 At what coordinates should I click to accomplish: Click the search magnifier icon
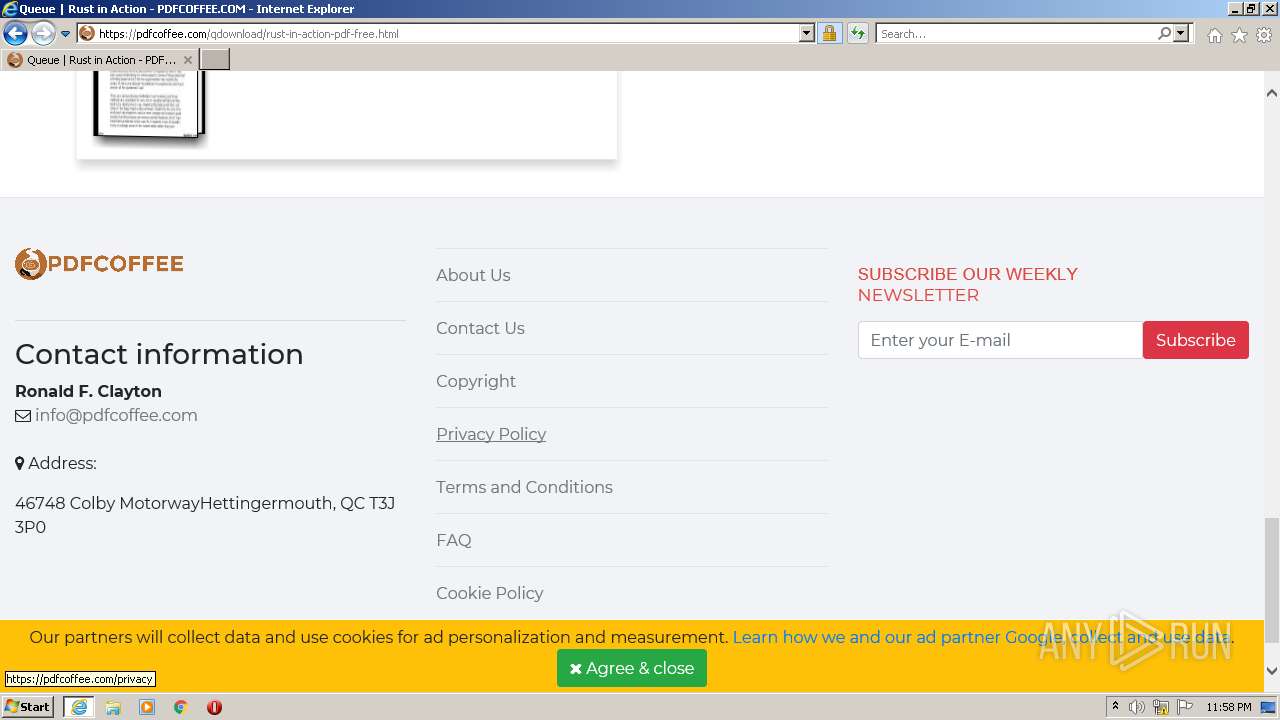click(1164, 33)
